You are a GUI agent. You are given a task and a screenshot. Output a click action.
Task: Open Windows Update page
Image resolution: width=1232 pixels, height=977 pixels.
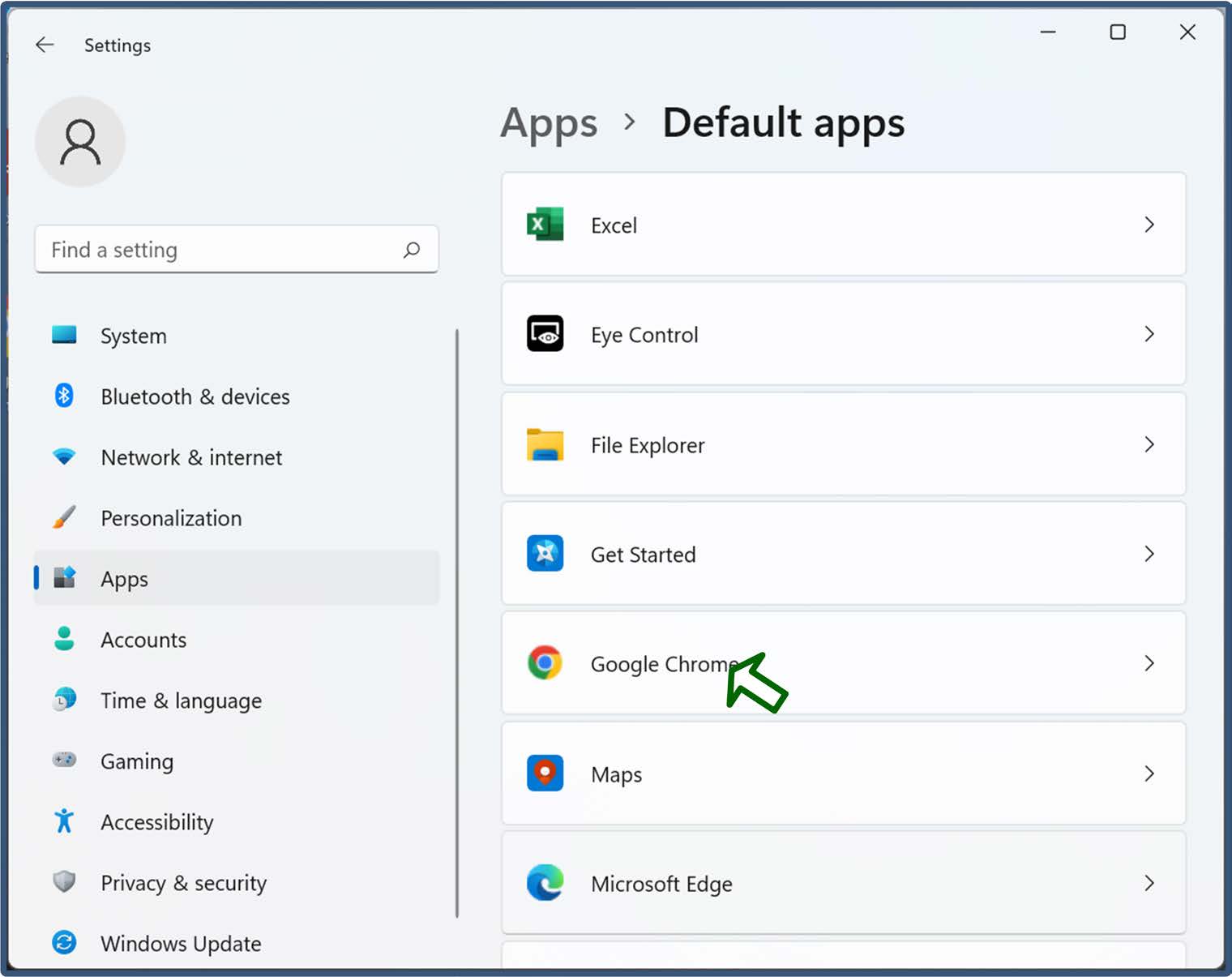pyautogui.click(x=181, y=944)
